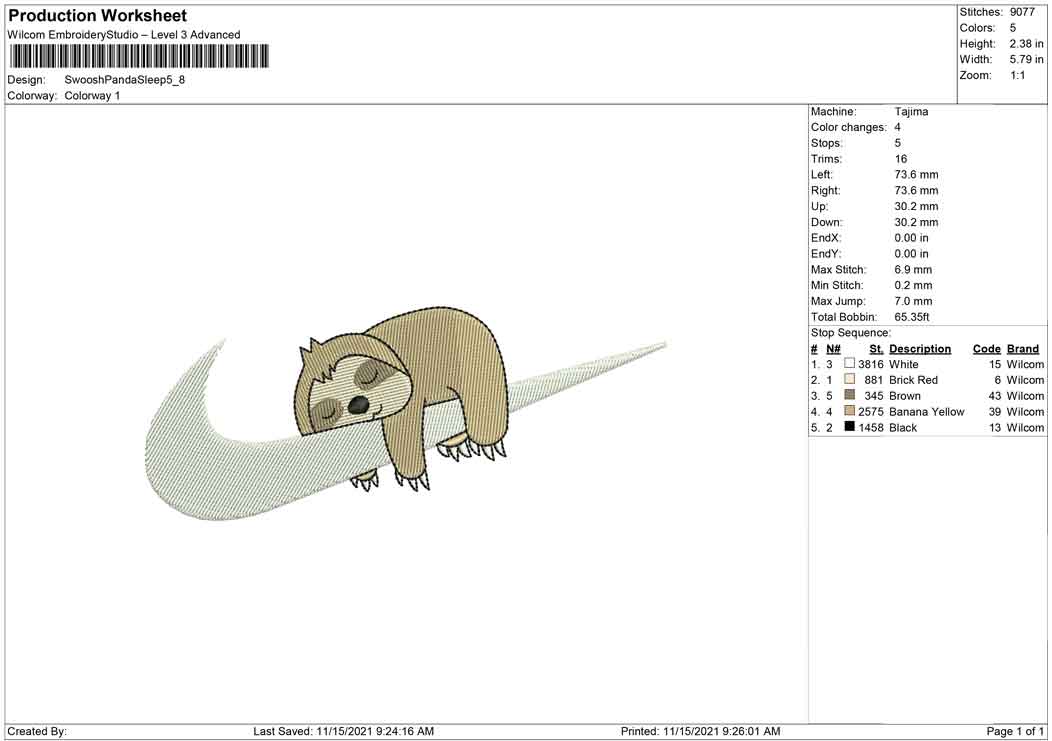Click the 'Banana Yellow' description text
The height and width of the screenshot is (741, 1052).
pyautogui.click(x=927, y=412)
